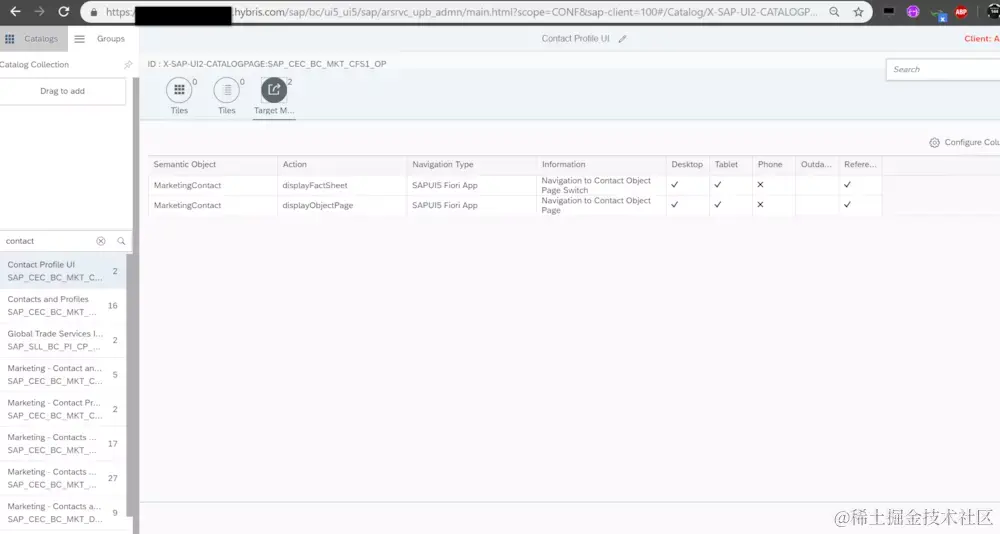Click Phone cross in displayFactSheet row
1000x534 pixels.
pyautogui.click(x=760, y=185)
